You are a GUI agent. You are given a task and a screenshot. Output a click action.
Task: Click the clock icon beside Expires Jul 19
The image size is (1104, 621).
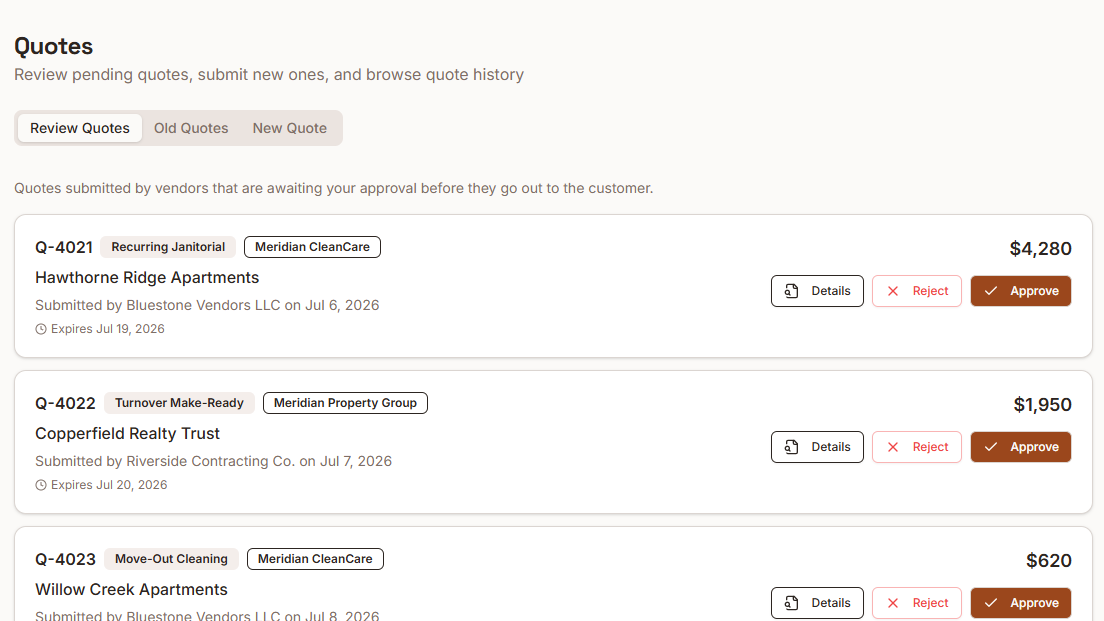pyautogui.click(x=41, y=329)
